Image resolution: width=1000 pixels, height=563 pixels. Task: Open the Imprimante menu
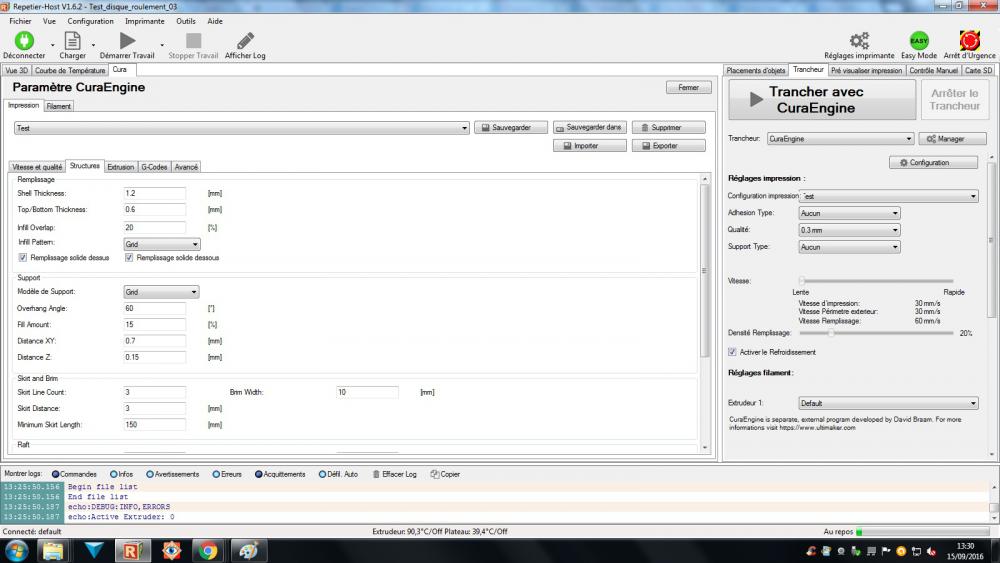[145, 21]
